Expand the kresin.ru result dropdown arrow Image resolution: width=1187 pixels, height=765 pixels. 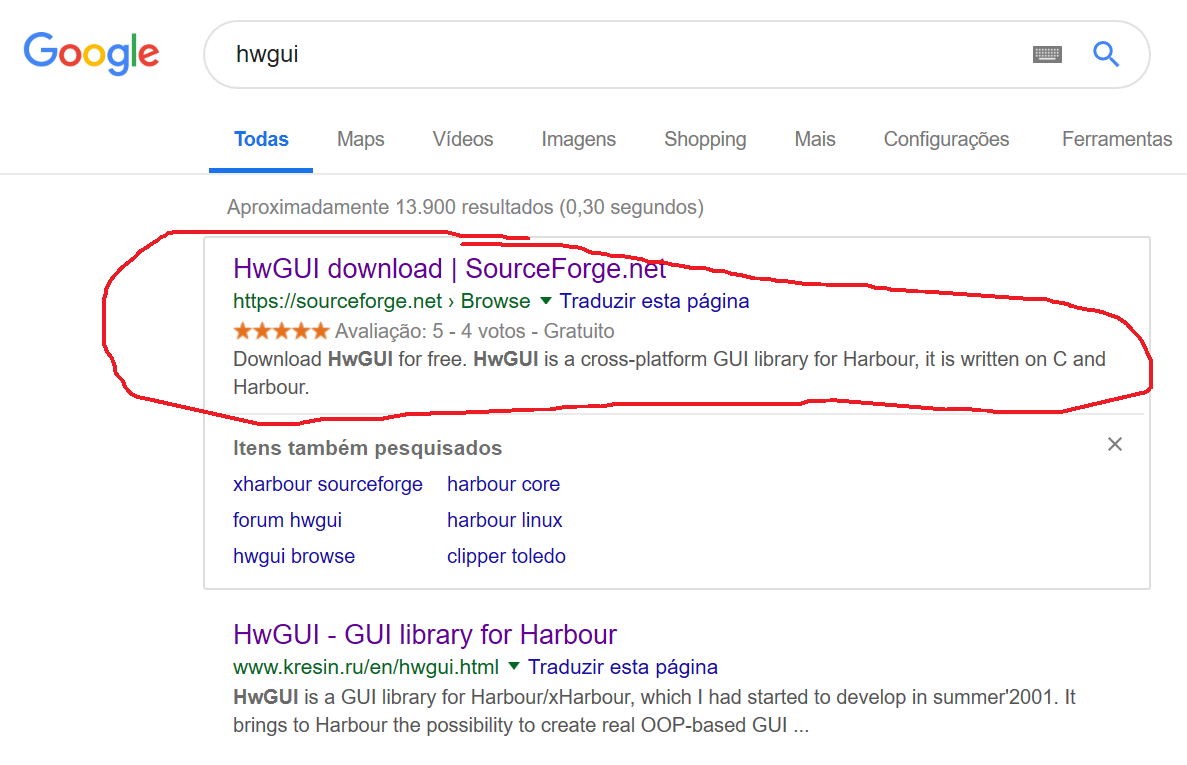(x=514, y=667)
